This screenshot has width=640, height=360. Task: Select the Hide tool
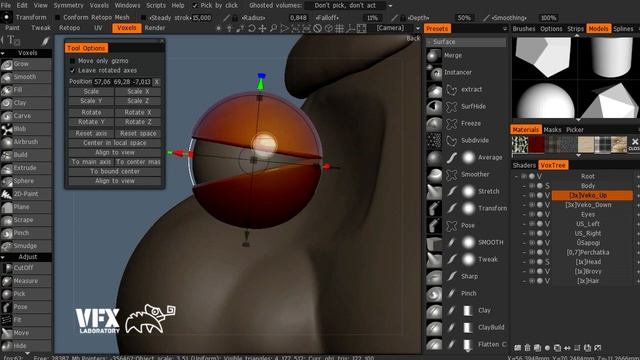[x=26, y=346]
